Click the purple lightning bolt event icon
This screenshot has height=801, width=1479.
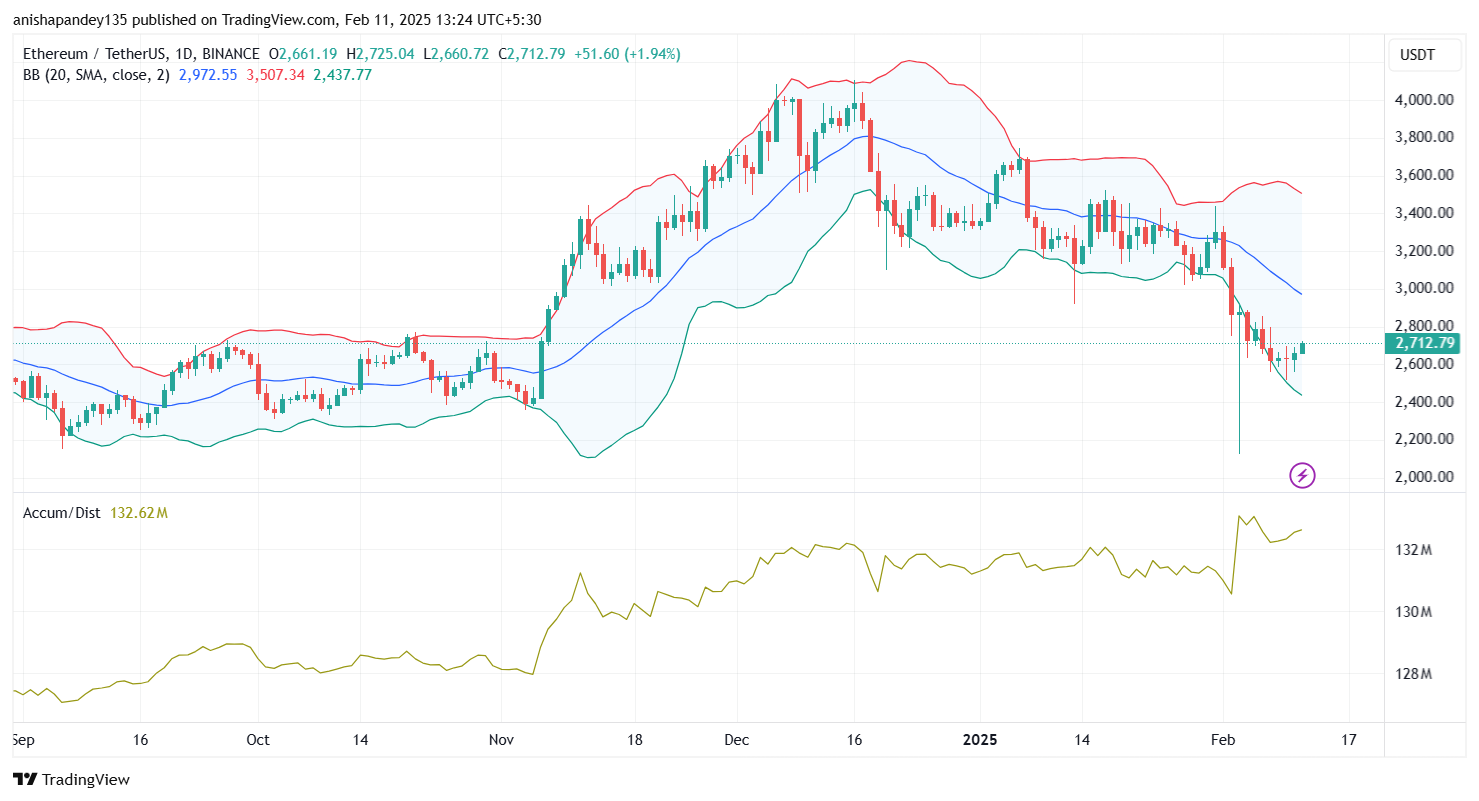[x=1302, y=475]
